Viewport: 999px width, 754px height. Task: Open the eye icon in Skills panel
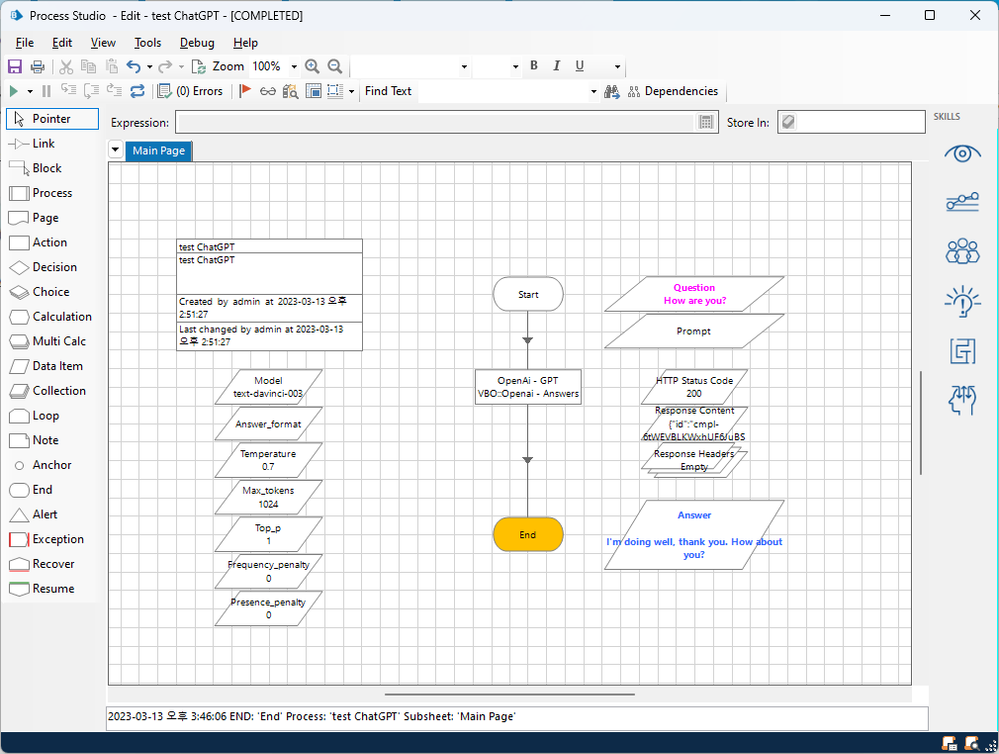pos(962,153)
